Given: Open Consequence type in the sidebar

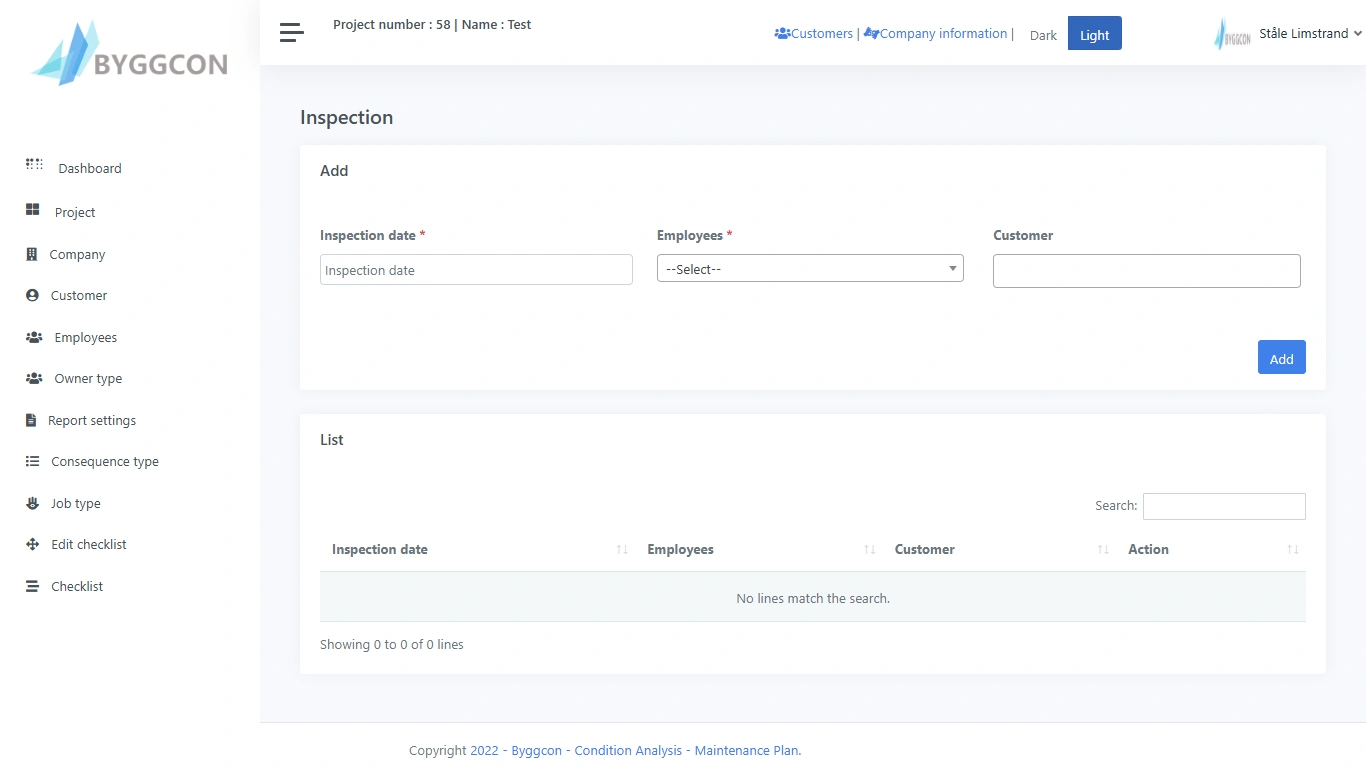Looking at the screenshot, I should pyautogui.click(x=105, y=461).
